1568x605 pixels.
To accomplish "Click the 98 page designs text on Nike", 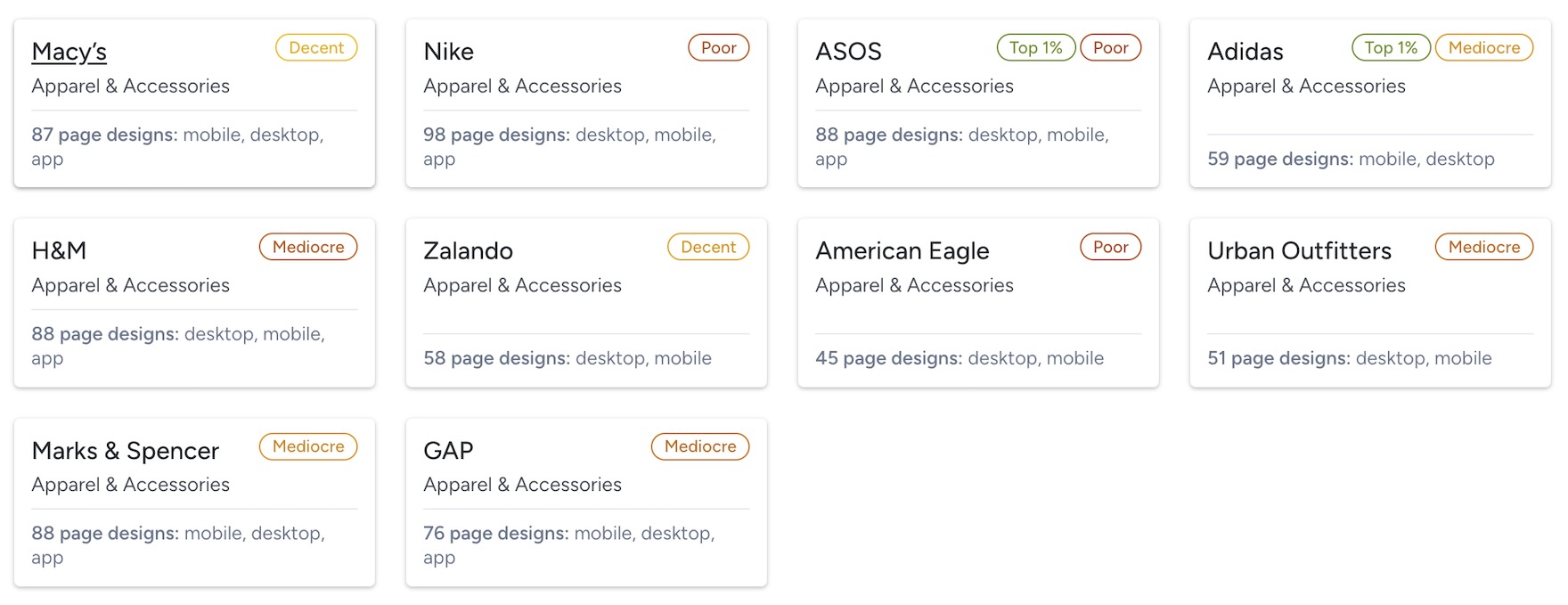I will point(496,135).
